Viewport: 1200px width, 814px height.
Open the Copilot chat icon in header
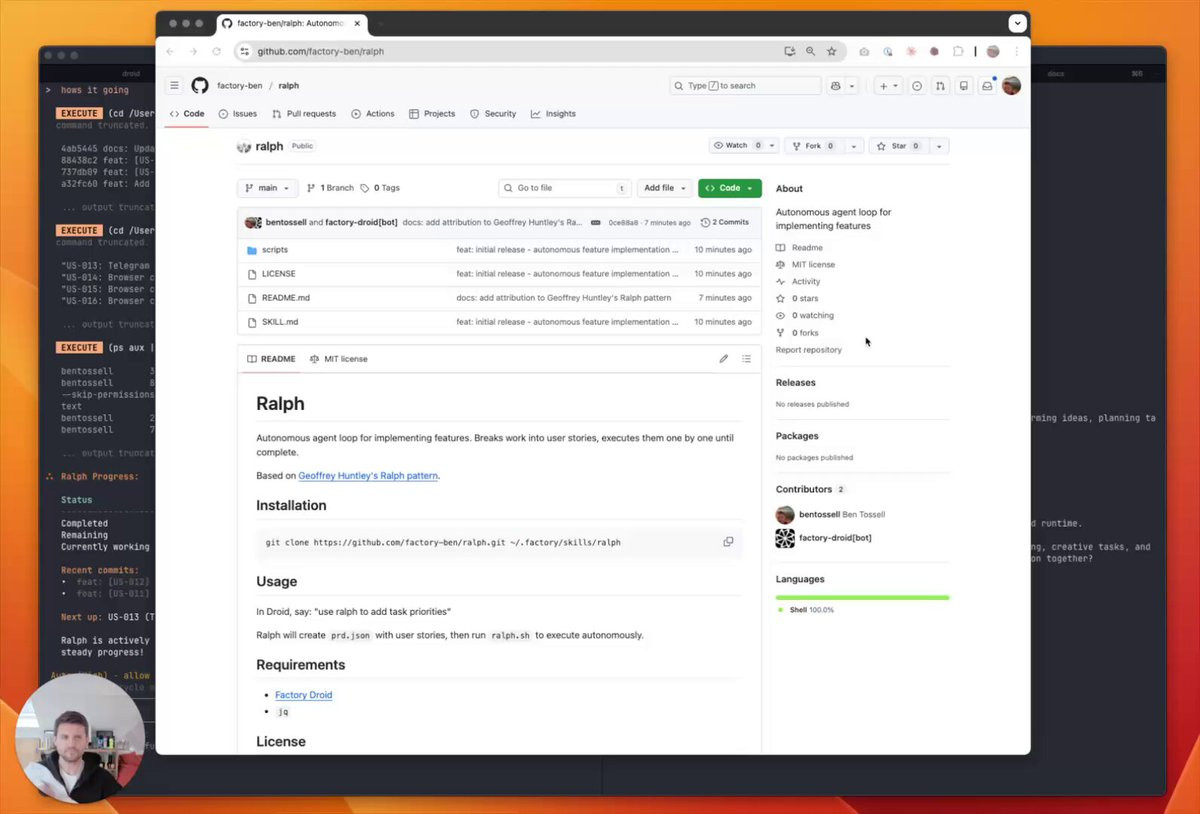pyautogui.click(x=836, y=86)
